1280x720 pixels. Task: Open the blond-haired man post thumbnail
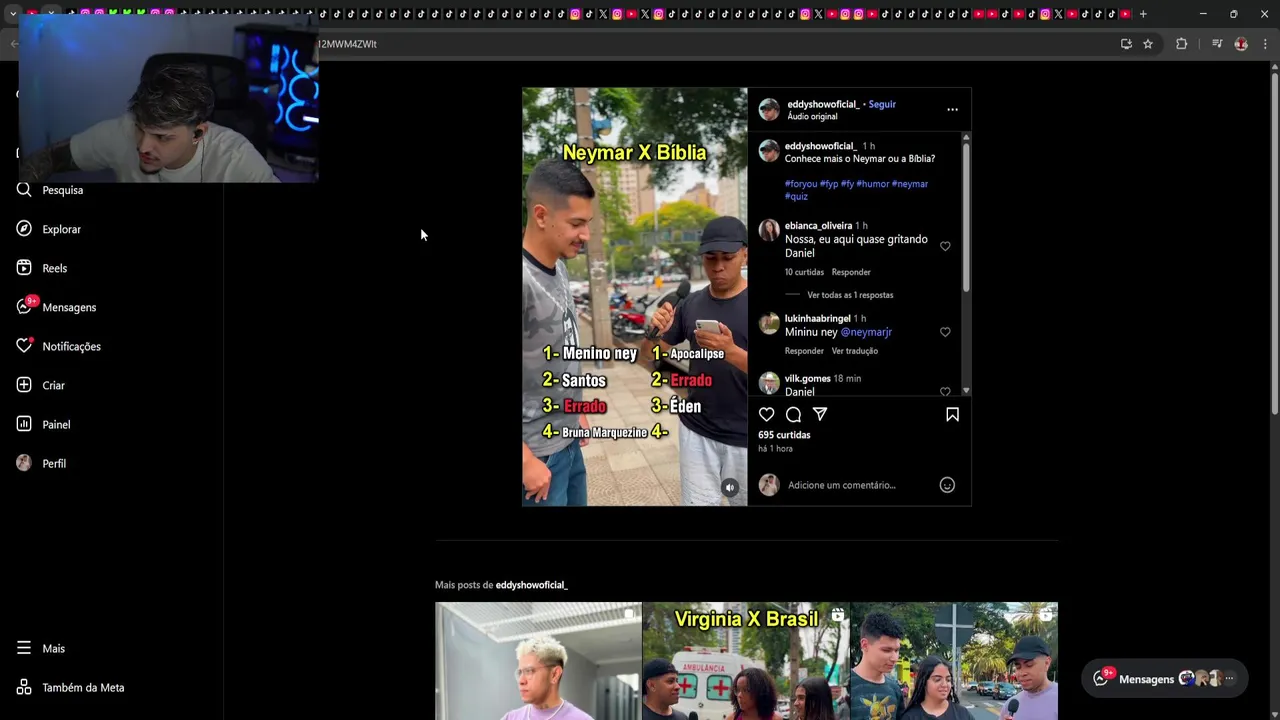tap(538, 661)
